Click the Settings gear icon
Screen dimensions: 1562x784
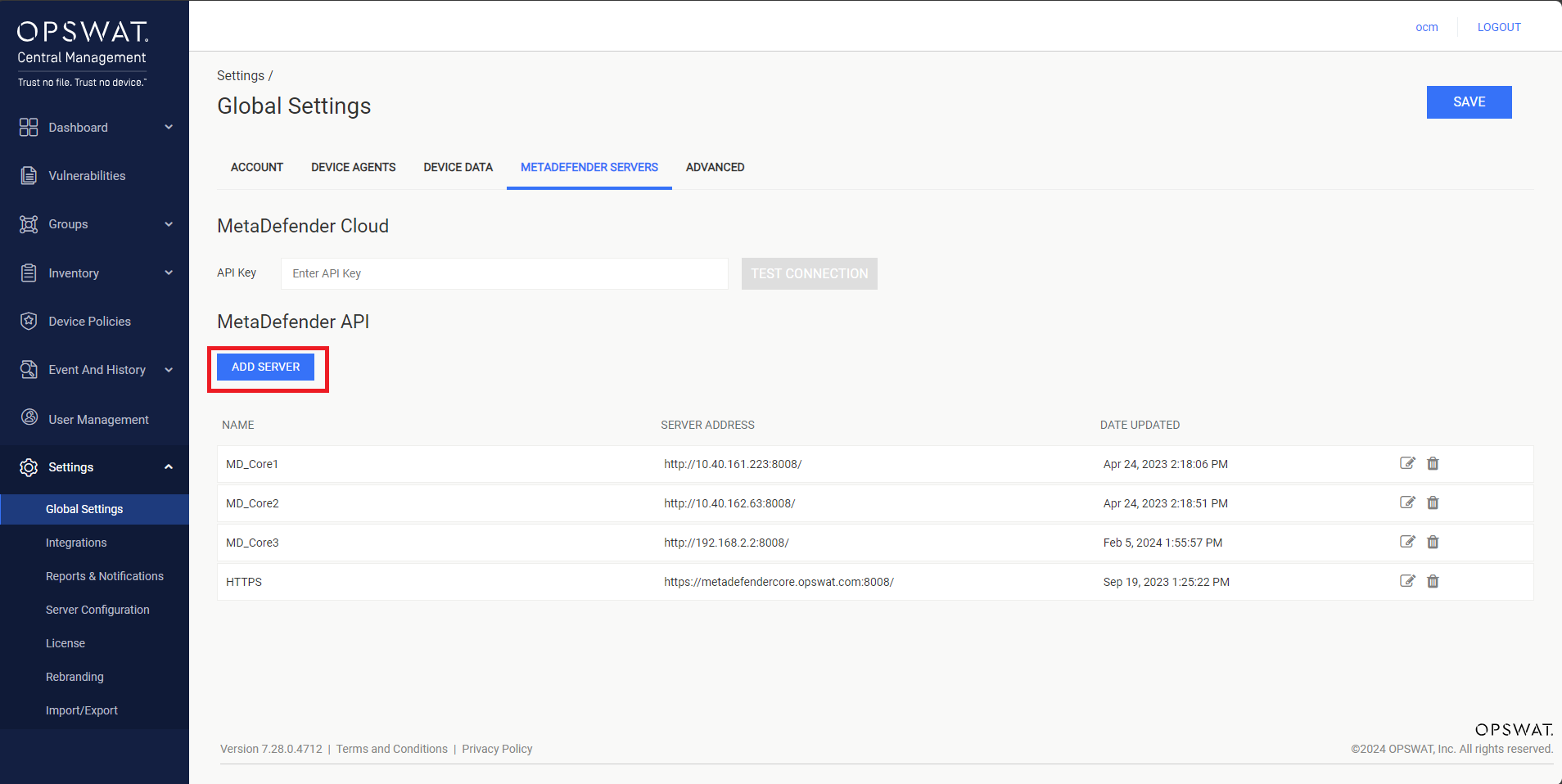click(29, 467)
